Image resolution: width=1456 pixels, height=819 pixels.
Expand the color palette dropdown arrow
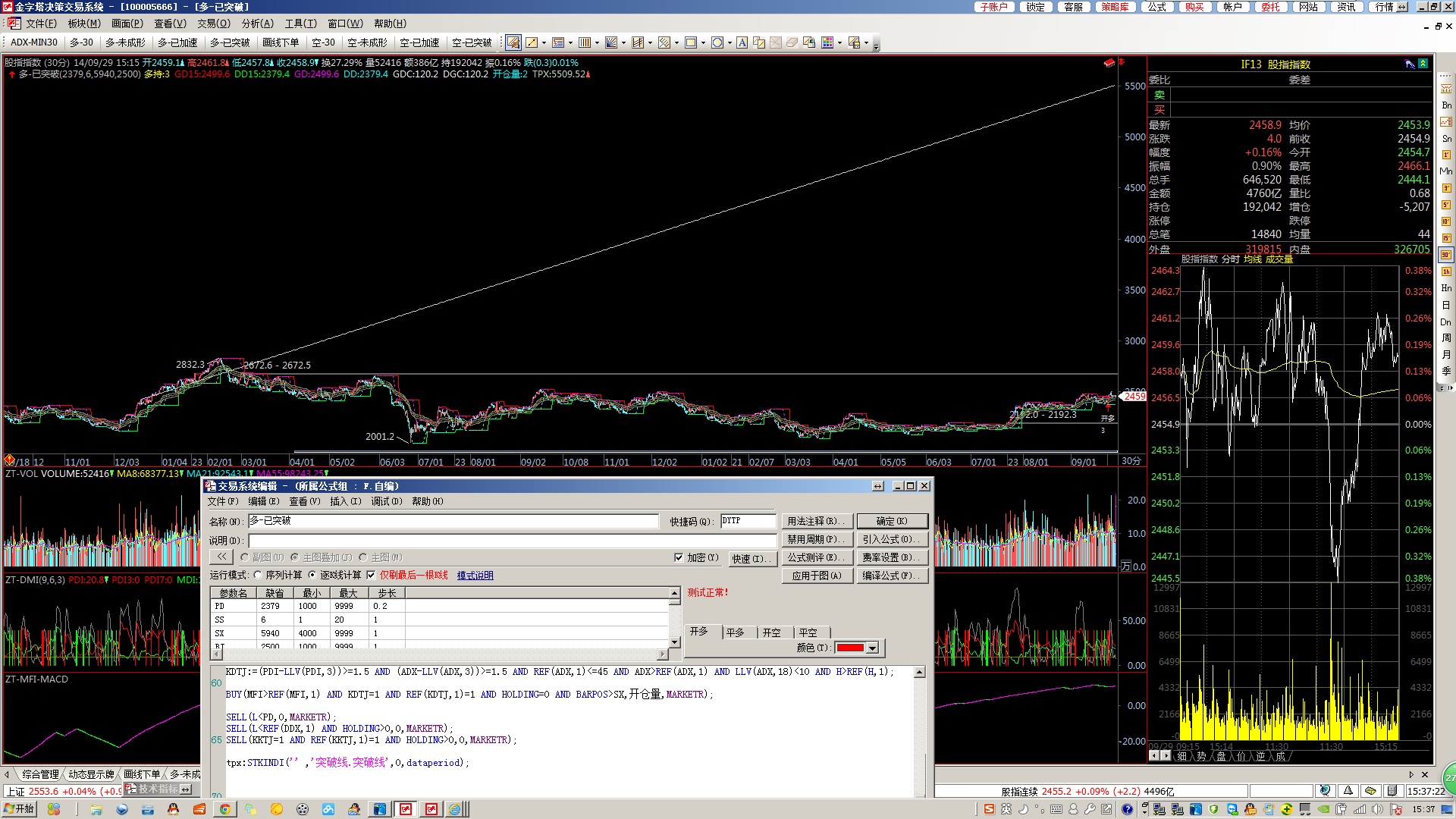click(839, 42)
